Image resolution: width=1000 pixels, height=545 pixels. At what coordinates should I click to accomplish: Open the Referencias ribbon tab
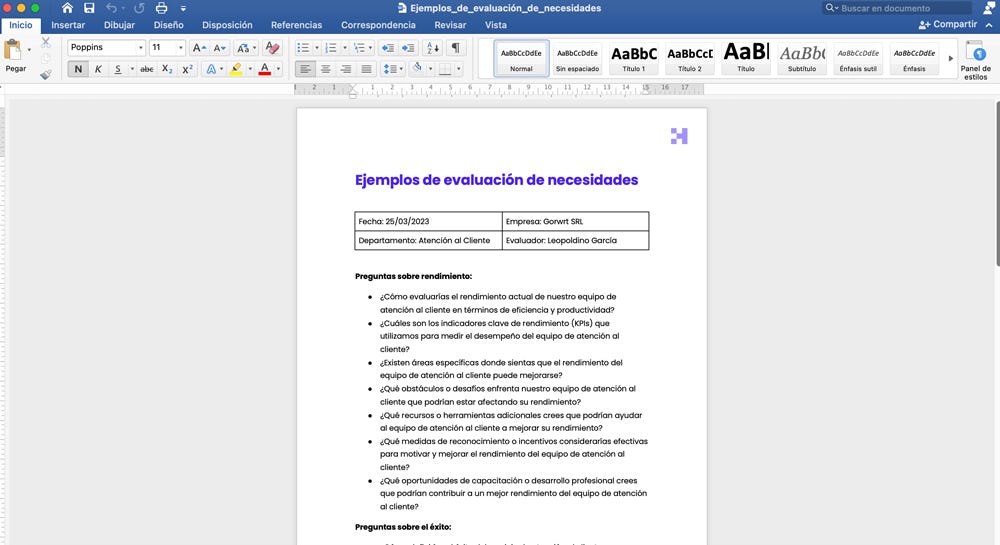coord(296,25)
